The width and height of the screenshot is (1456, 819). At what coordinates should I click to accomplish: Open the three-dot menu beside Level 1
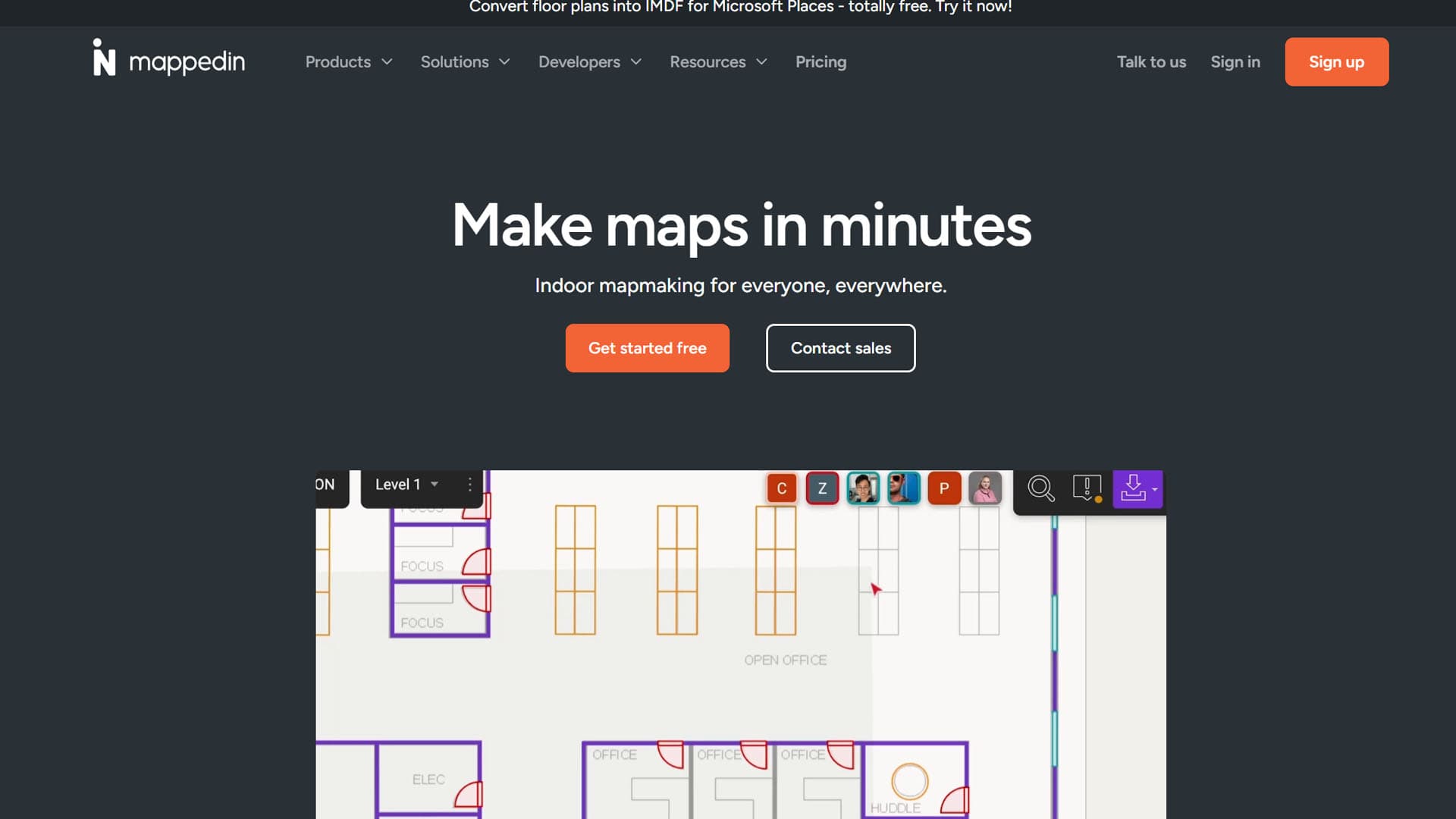point(470,485)
